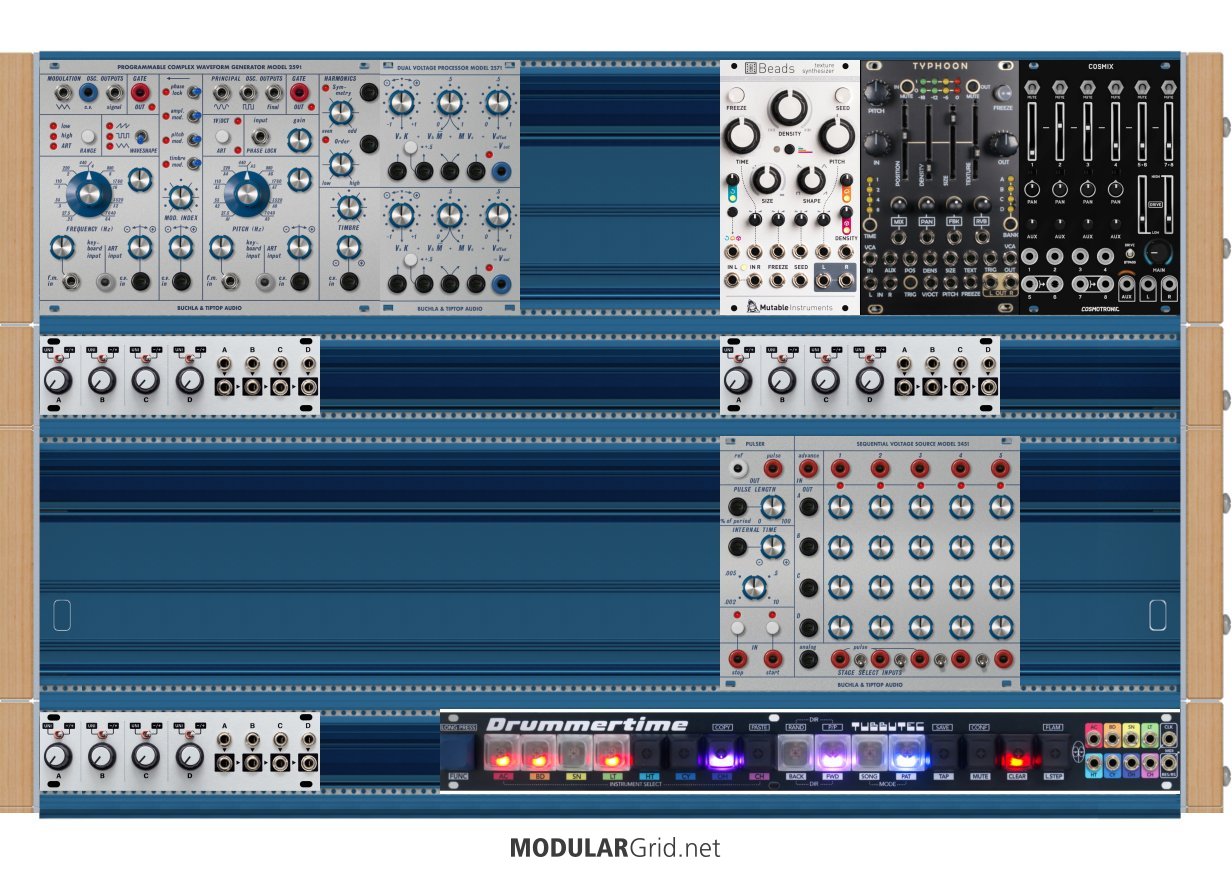Click the L.STEP pad on Drummertime

coord(1053,752)
